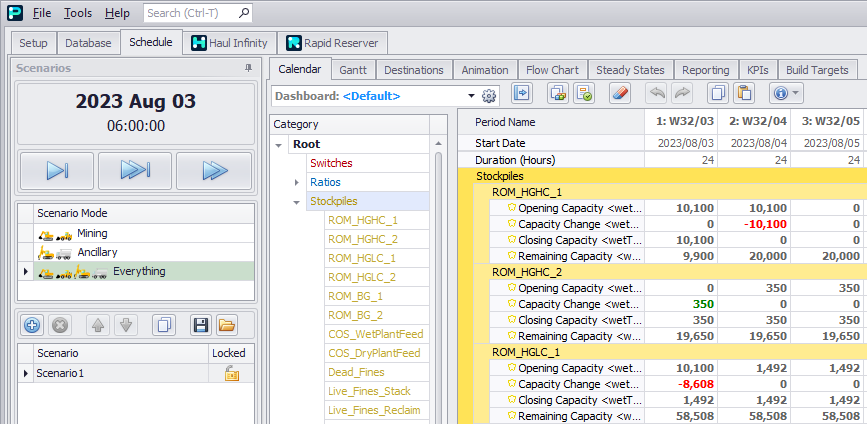Open scenario using the folder icon
The height and width of the screenshot is (424, 867).
coord(227,325)
